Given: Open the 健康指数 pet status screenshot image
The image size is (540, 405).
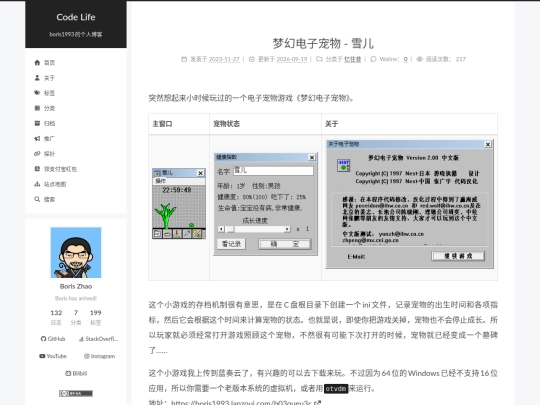Looking at the screenshot, I should click(x=266, y=204).
